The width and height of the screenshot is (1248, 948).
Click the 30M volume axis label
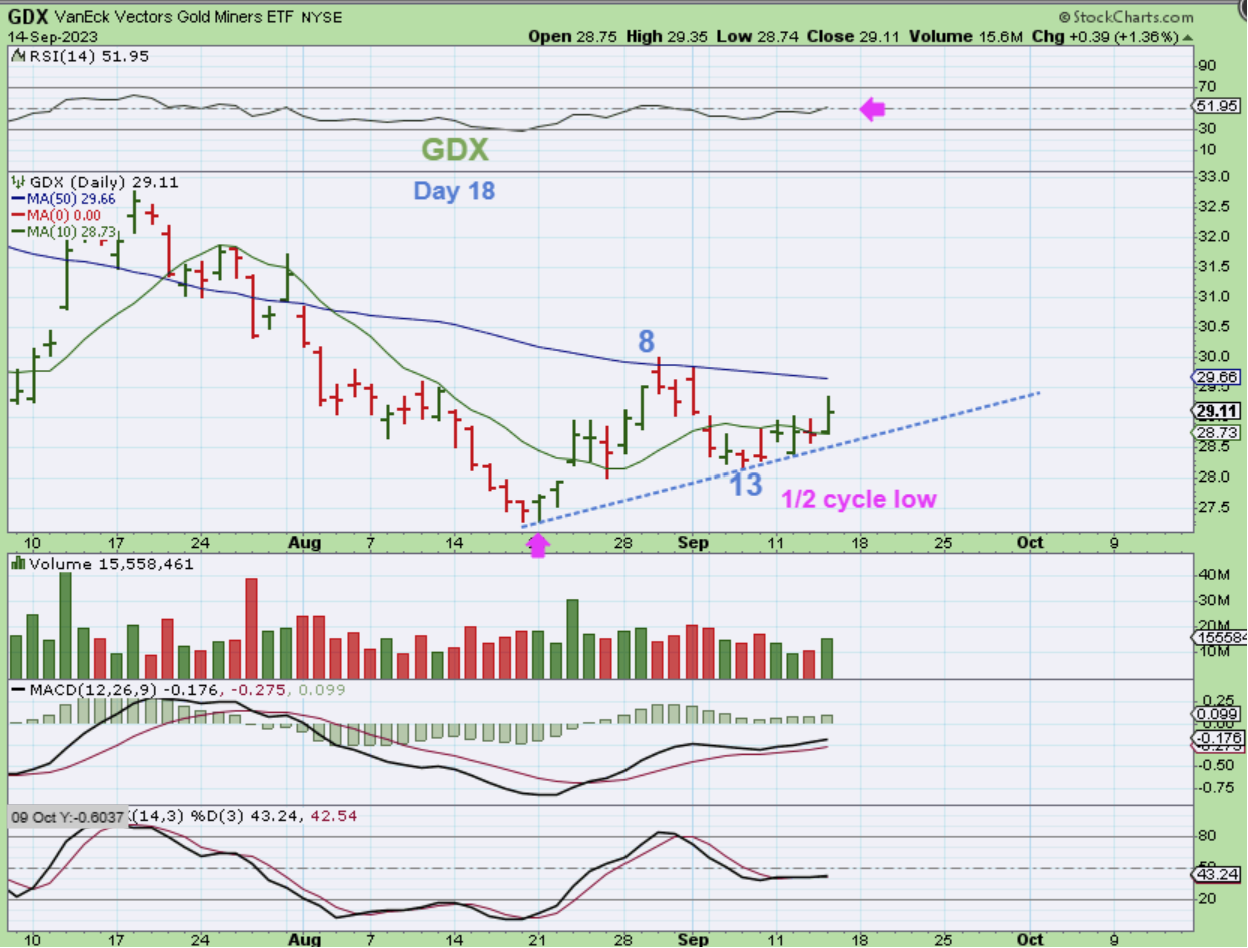[1213, 600]
